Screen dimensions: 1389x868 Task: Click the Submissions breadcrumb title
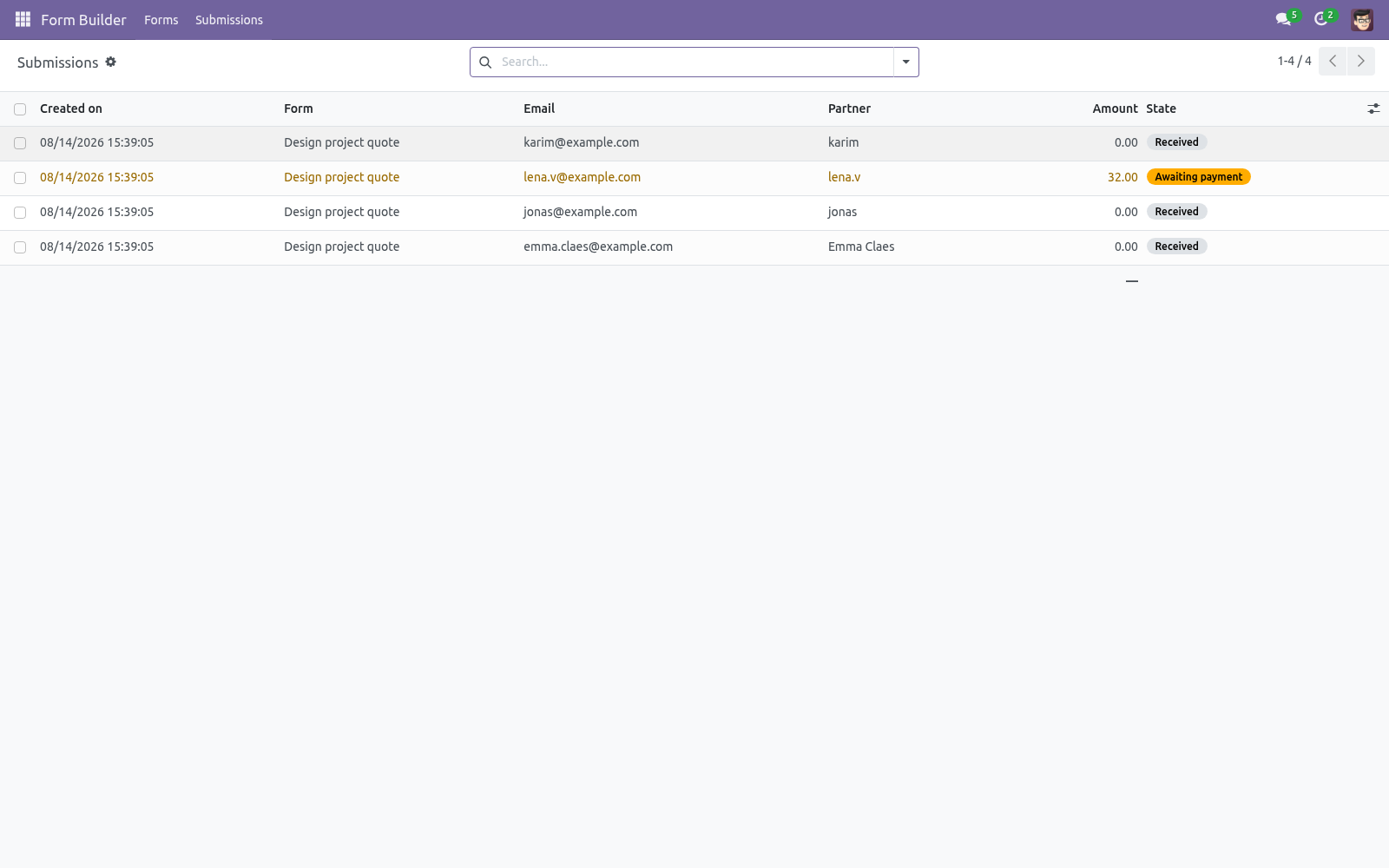(57, 62)
